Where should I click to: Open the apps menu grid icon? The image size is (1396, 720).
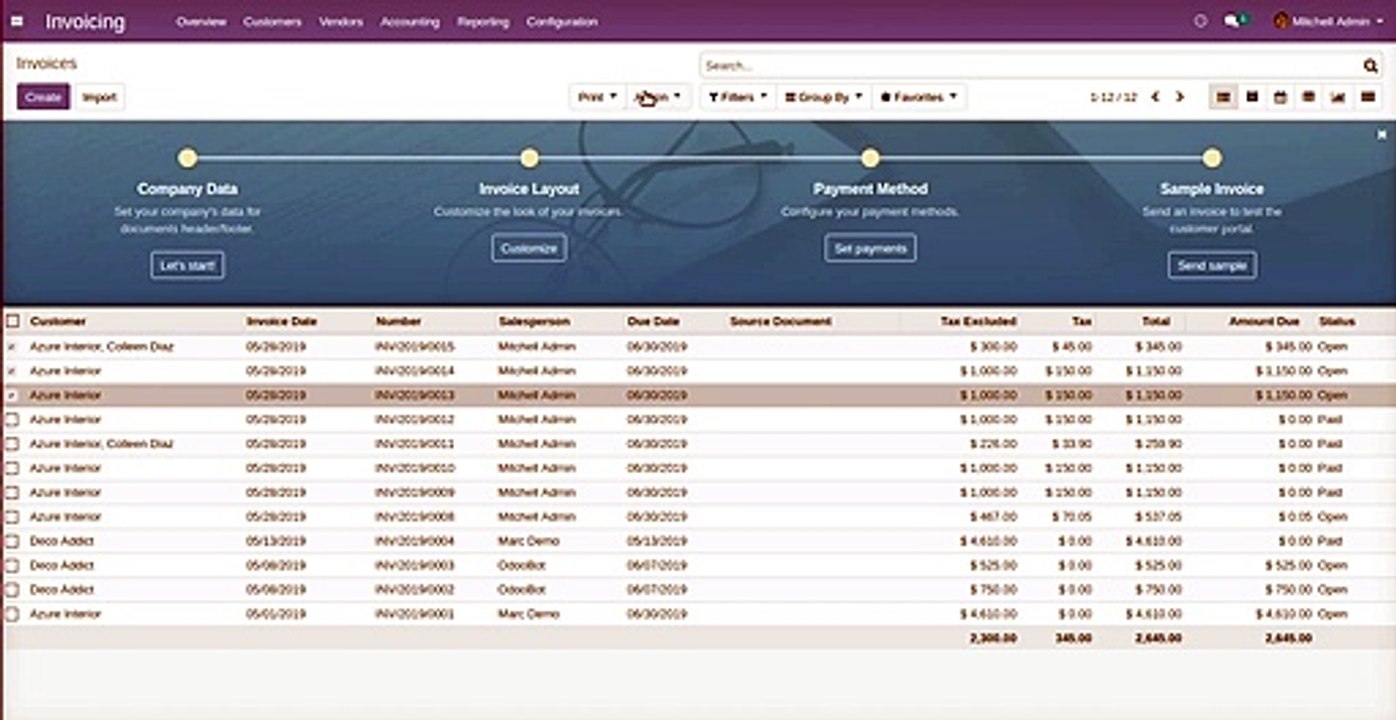pos(17,21)
